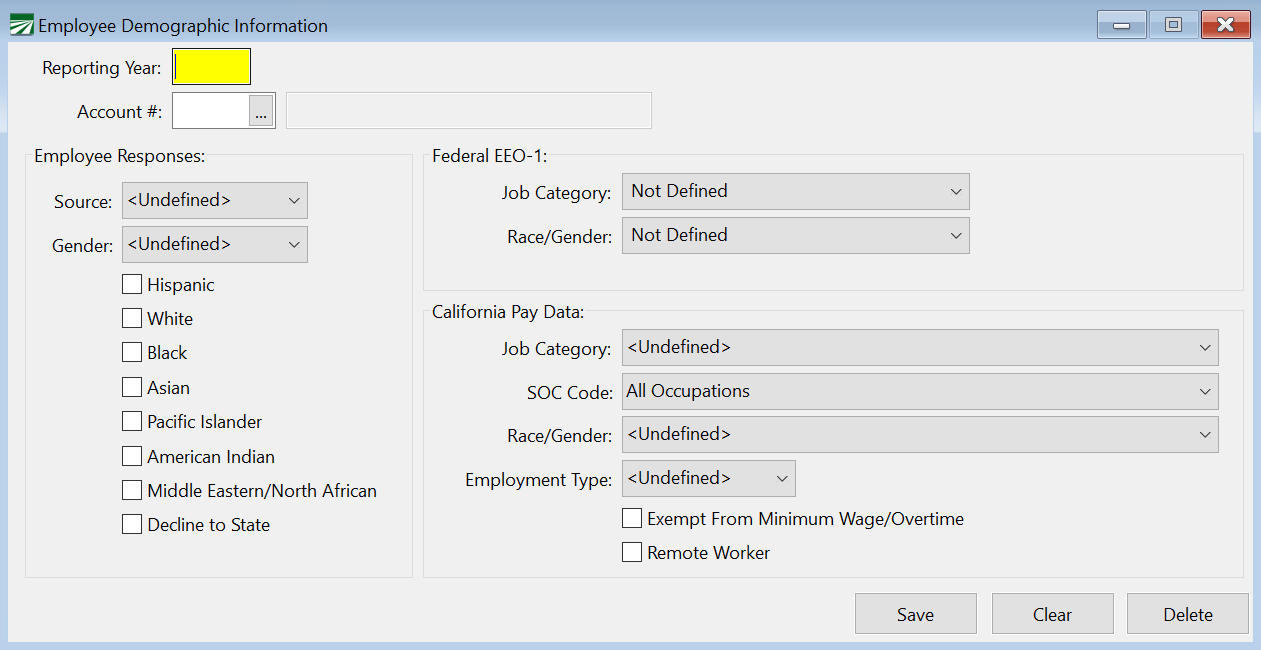Image resolution: width=1261 pixels, height=650 pixels.
Task: Click the Save button
Action: (x=915, y=614)
